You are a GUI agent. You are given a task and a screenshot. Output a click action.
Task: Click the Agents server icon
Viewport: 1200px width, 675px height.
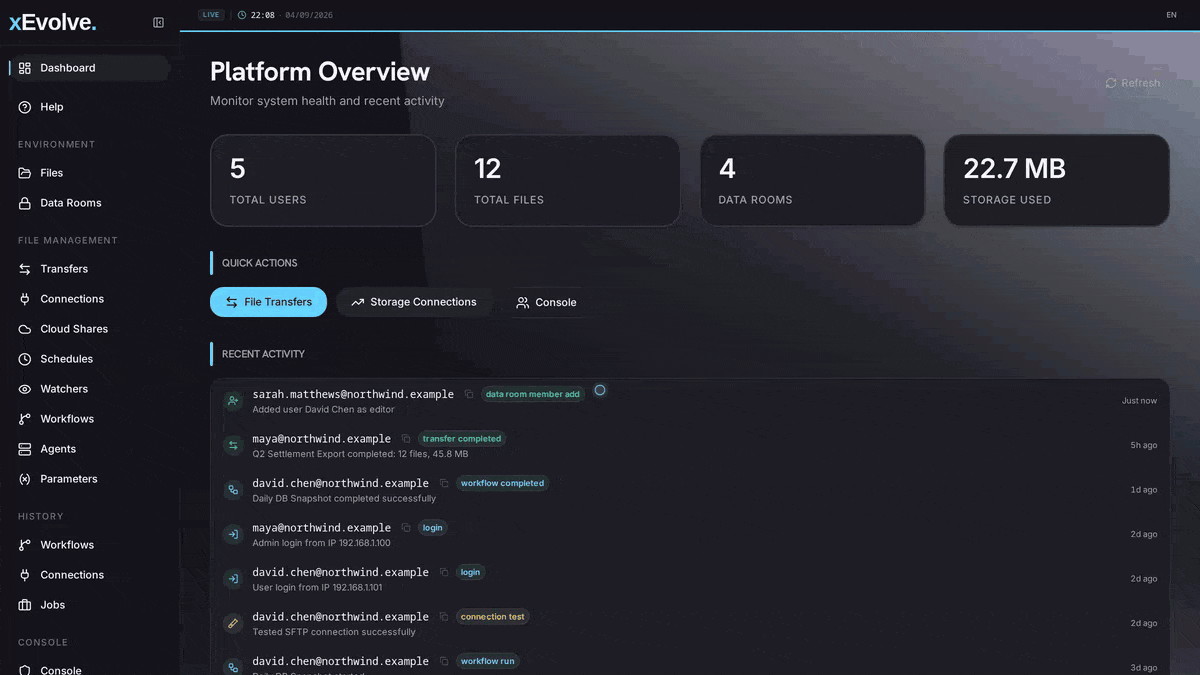pyautogui.click(x=25, y=449)
